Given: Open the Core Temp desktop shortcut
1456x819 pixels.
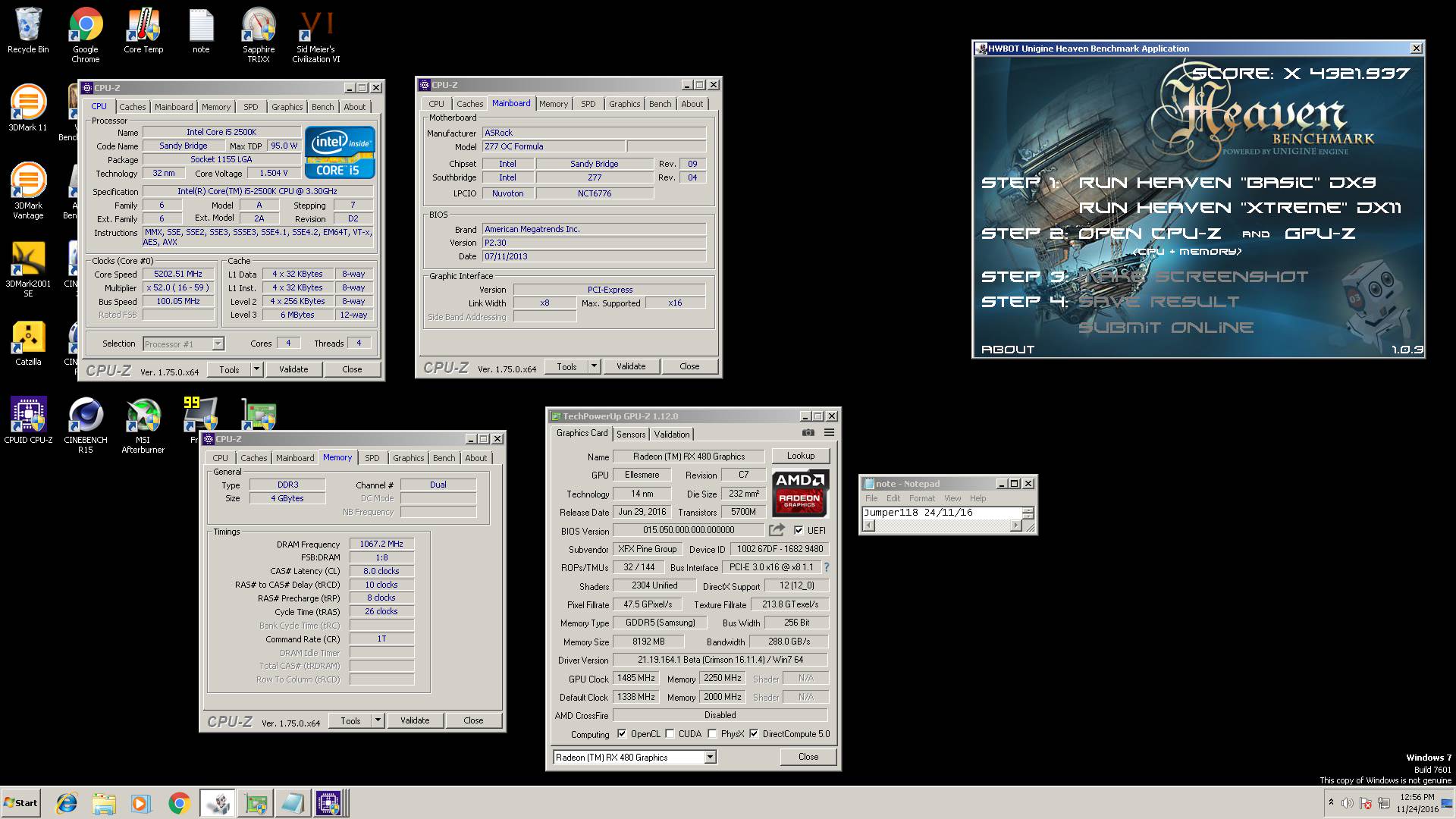Looking at the screenshot, I should (143, 30).
